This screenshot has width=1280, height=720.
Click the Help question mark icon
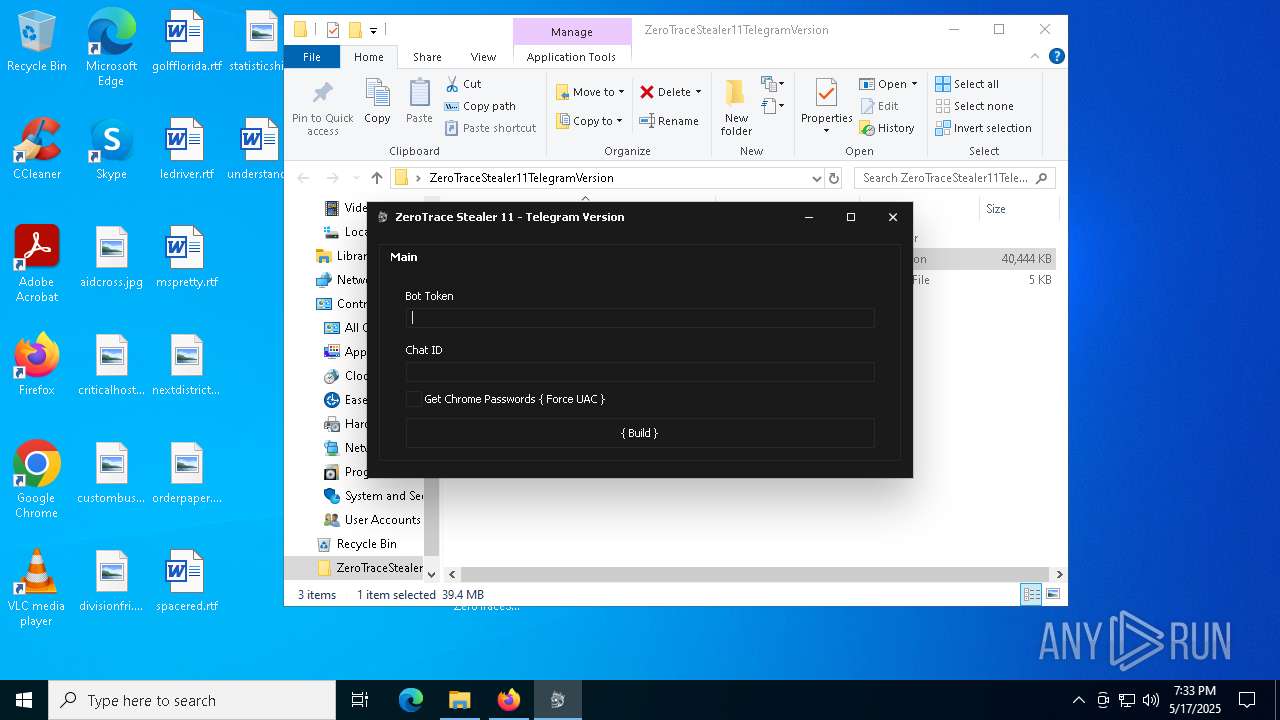coord(1057,57)
